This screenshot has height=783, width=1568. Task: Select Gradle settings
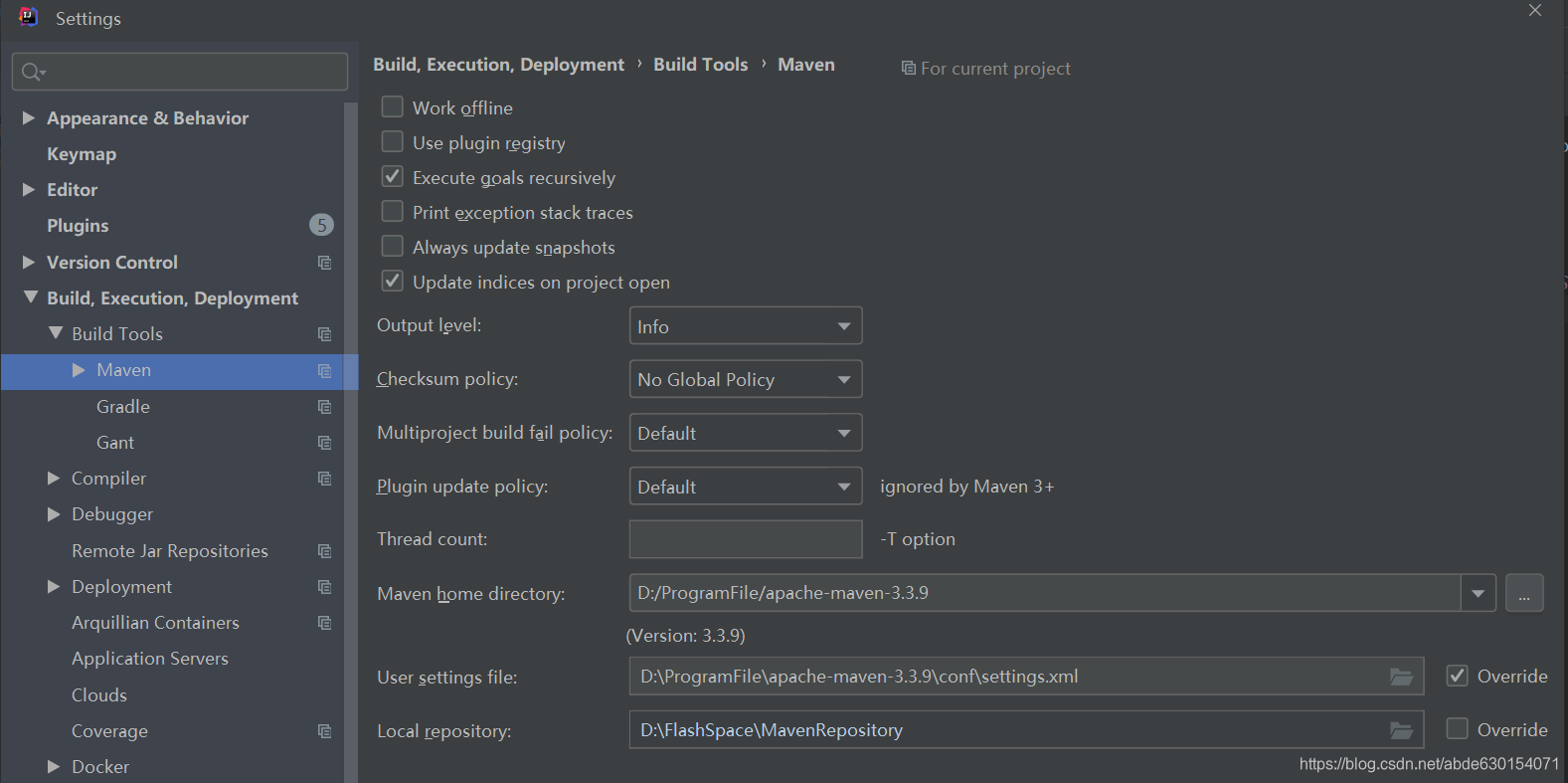[123, 407]
